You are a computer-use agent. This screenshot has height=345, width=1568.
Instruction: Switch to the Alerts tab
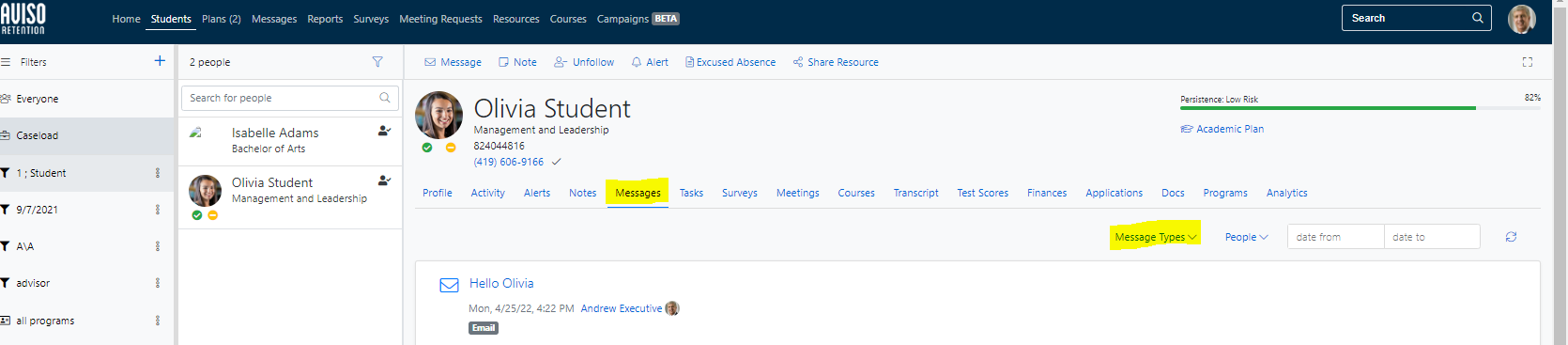click(x=537, y=193)
